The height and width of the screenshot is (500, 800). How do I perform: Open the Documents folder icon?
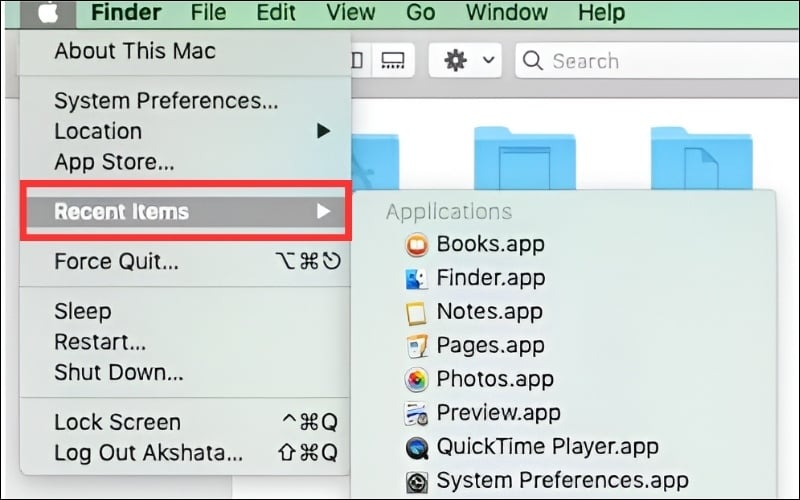tap(701, 158)
